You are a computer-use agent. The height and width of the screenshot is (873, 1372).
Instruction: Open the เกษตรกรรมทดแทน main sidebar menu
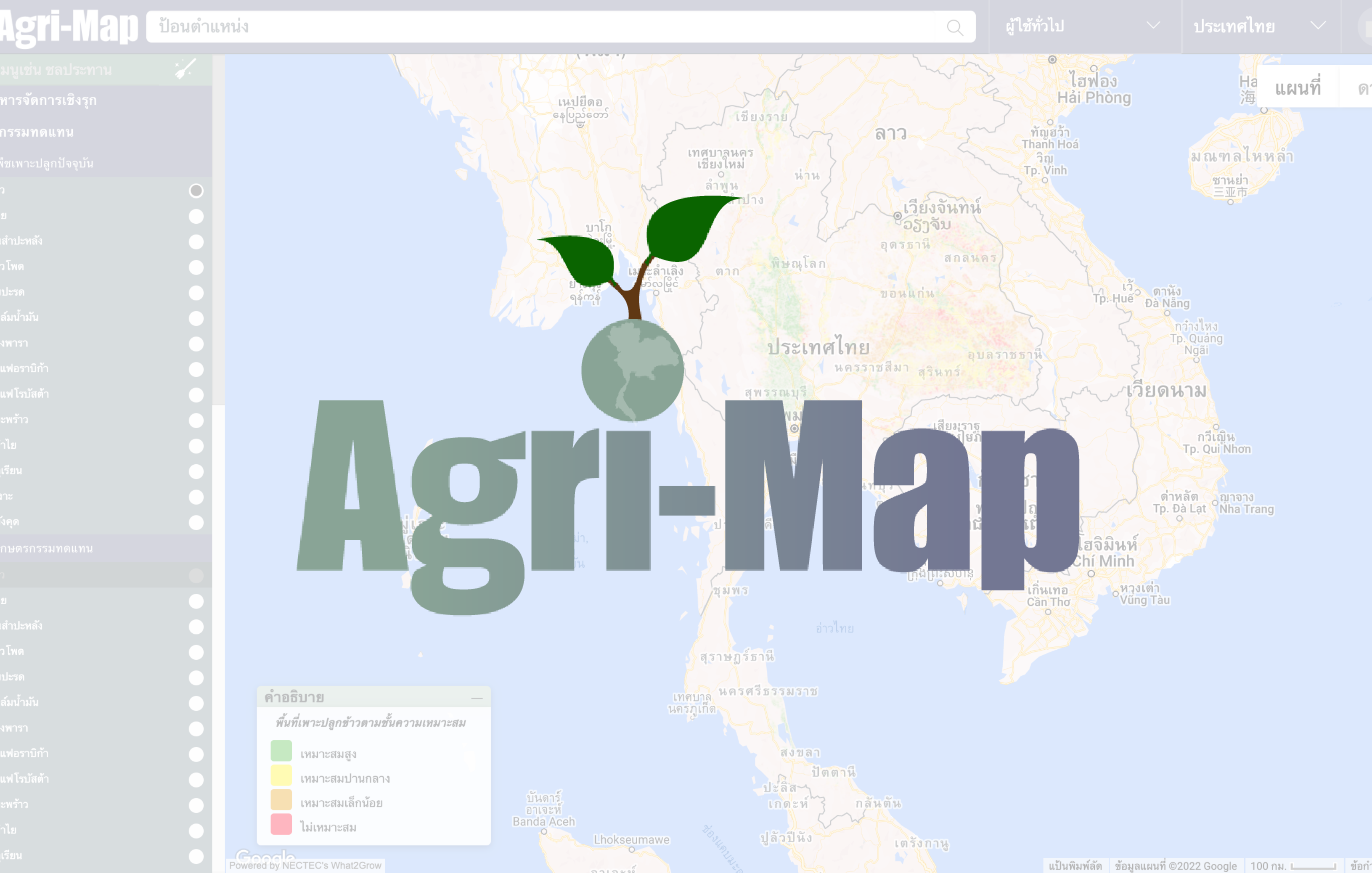click(106, 132)
